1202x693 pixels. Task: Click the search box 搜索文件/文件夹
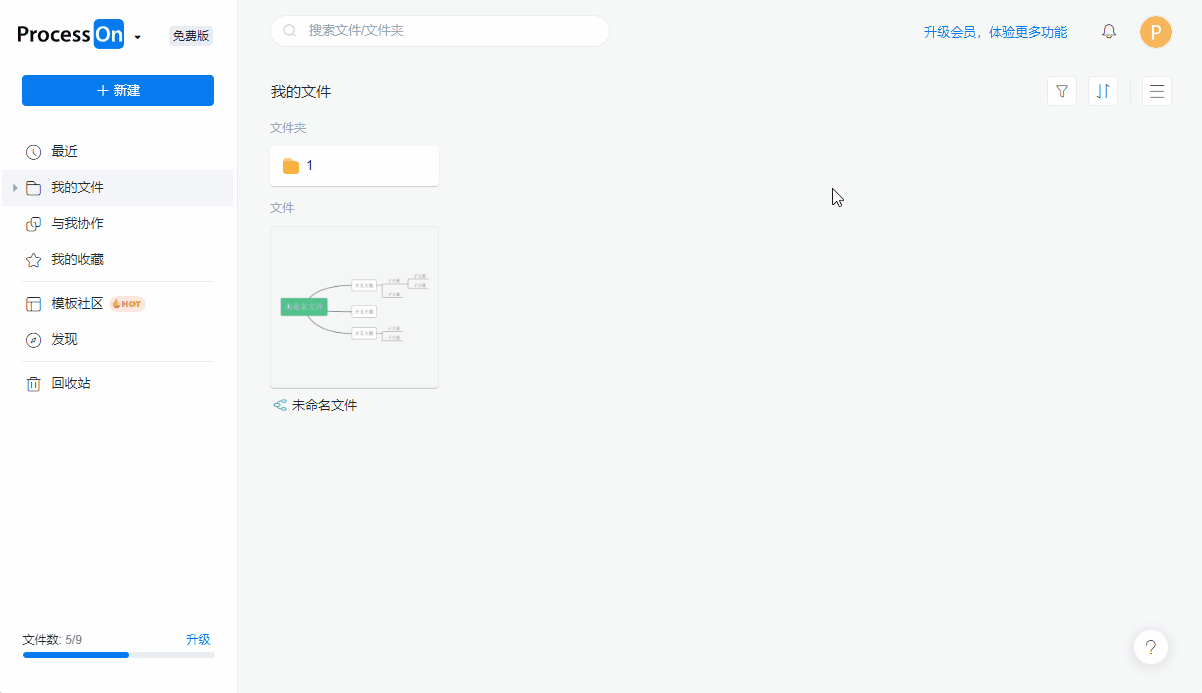(440, 31)
